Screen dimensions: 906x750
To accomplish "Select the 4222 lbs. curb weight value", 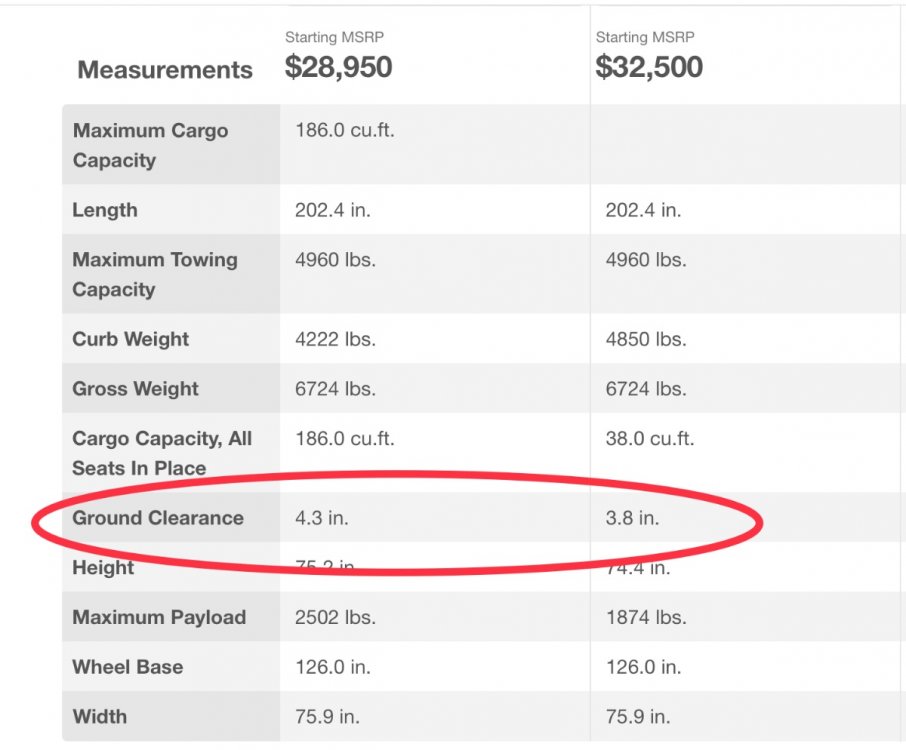I will (x=335, y=339).
